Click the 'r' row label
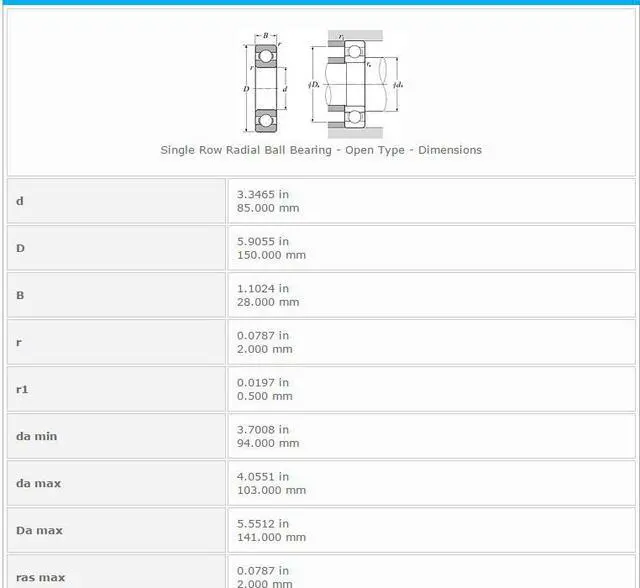Viewport: 640px width, 588px height. point(19,342)
